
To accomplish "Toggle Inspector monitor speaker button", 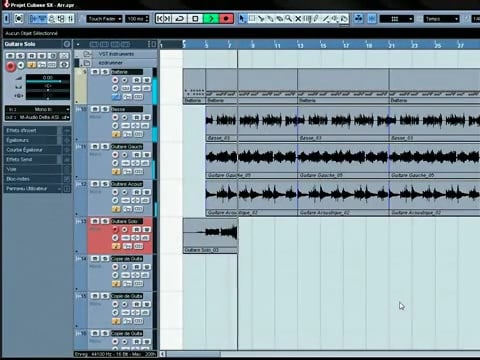I will (x=21, y=65).
